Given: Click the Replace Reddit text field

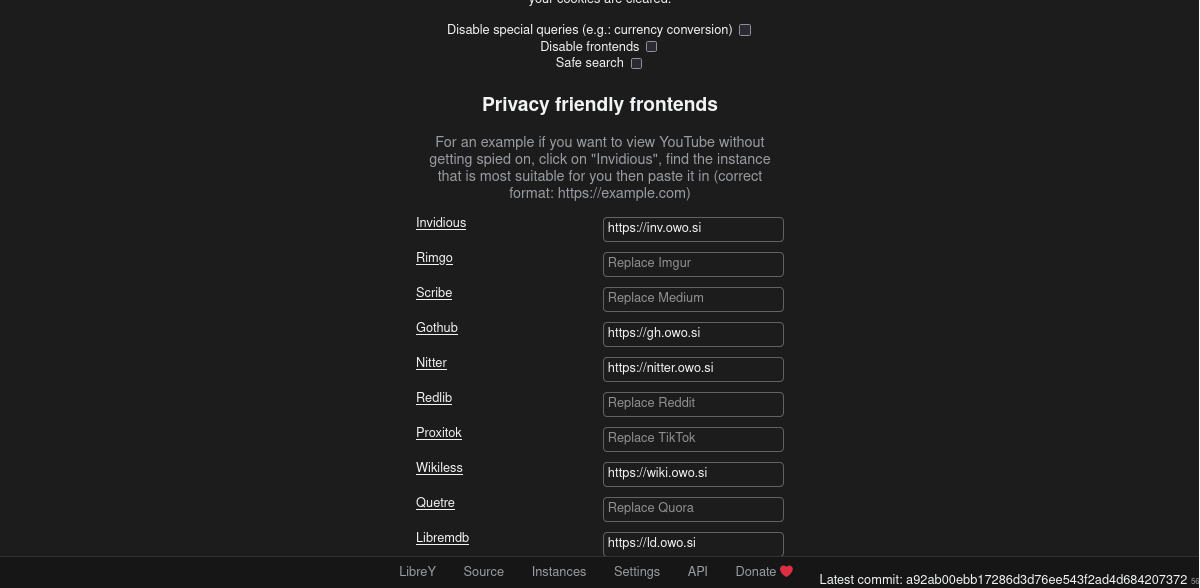Looking at the screenshot, I should [x=693, y=404].
